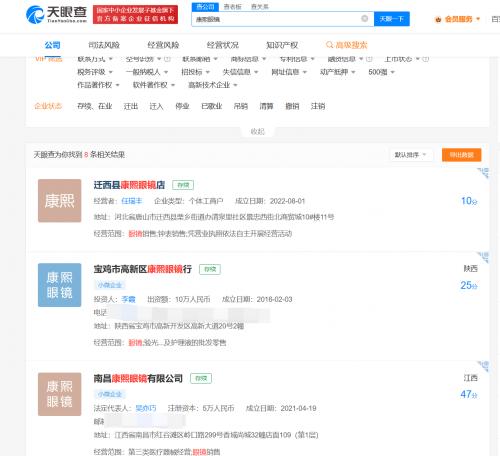Switch to 查老板 search tab
500x456 pixels.
click(x=232, y=7)
